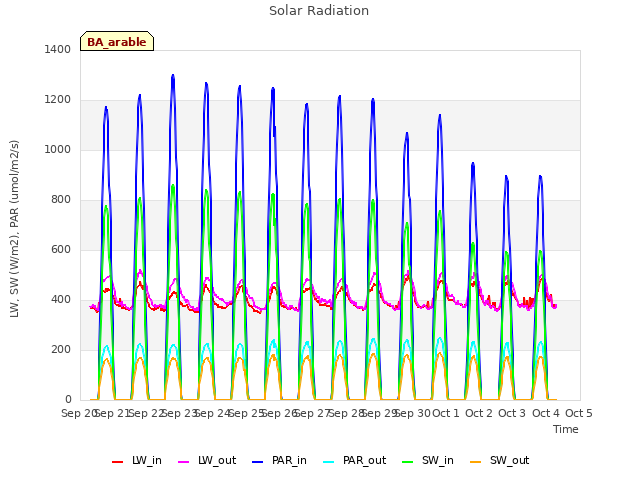
Task: Click the 600 y-axis tick label
Action: click(x=61, y=249)
